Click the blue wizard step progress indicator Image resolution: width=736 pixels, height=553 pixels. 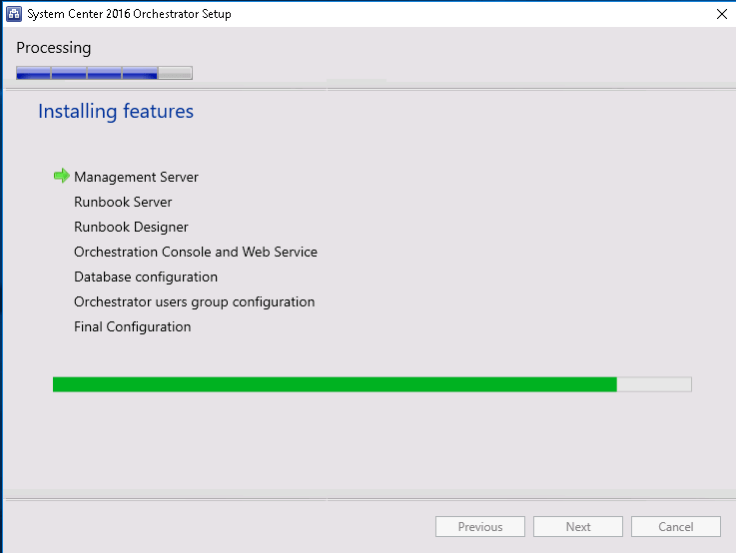[87, 73]
